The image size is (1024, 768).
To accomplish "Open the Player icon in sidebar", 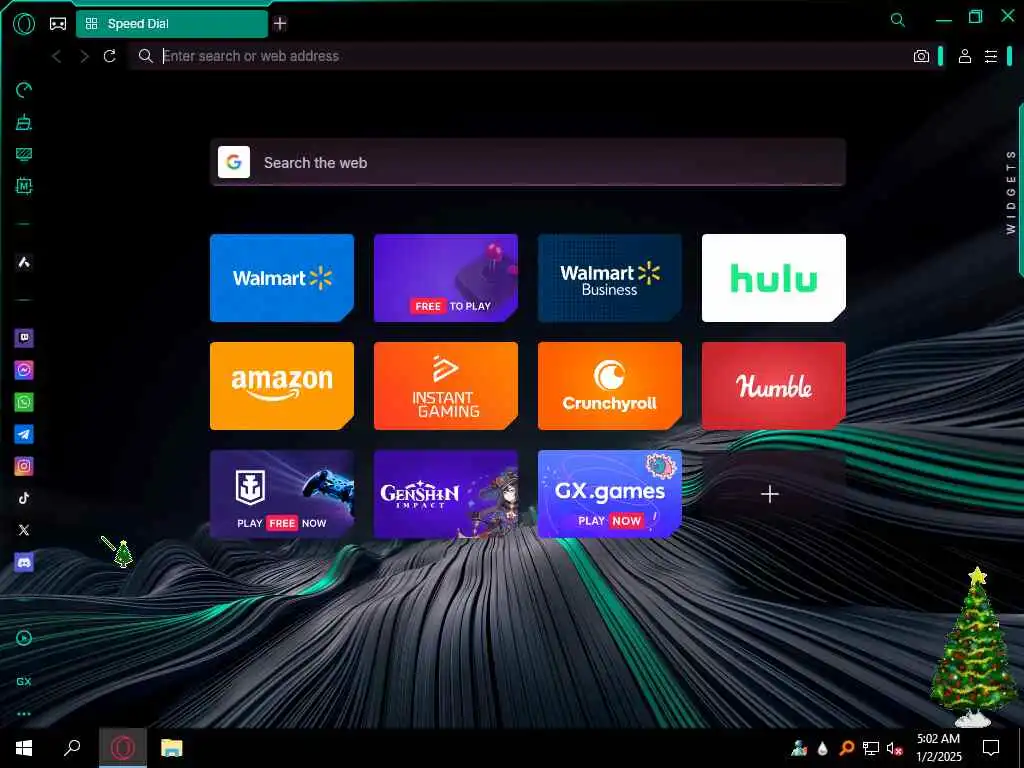I will (24, 638).
